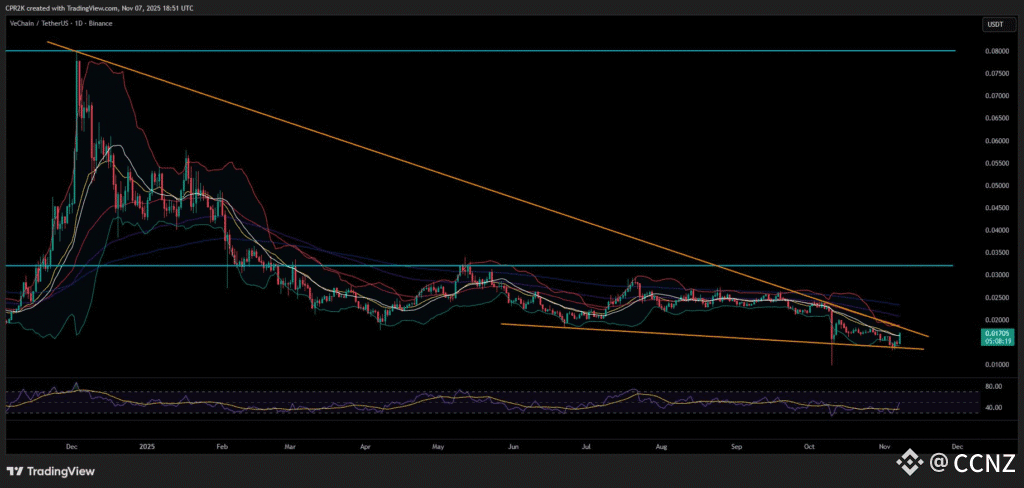The width and height of the screenshot is (1024, 488).
Task: Click the Binance diamond icon beside CCNZ
Action: 907,462
